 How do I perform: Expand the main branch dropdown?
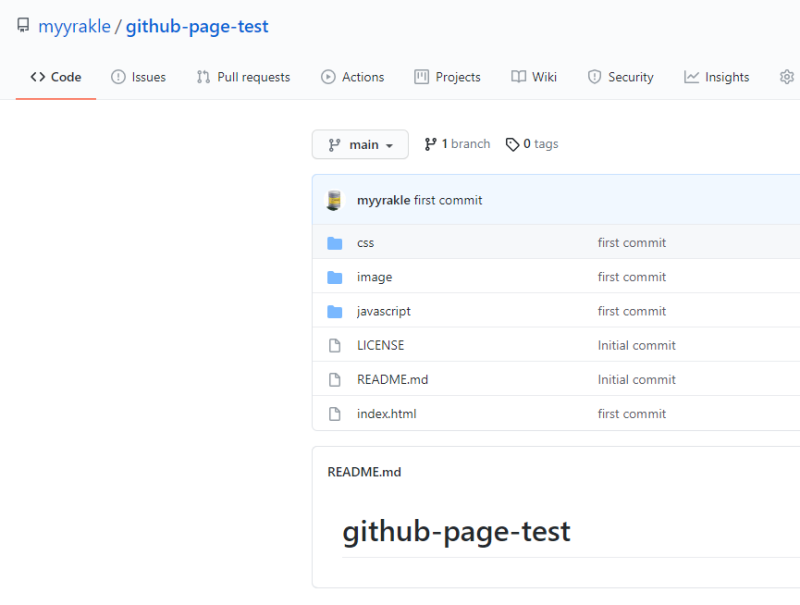pyautogui.click(x=360, y=144)
